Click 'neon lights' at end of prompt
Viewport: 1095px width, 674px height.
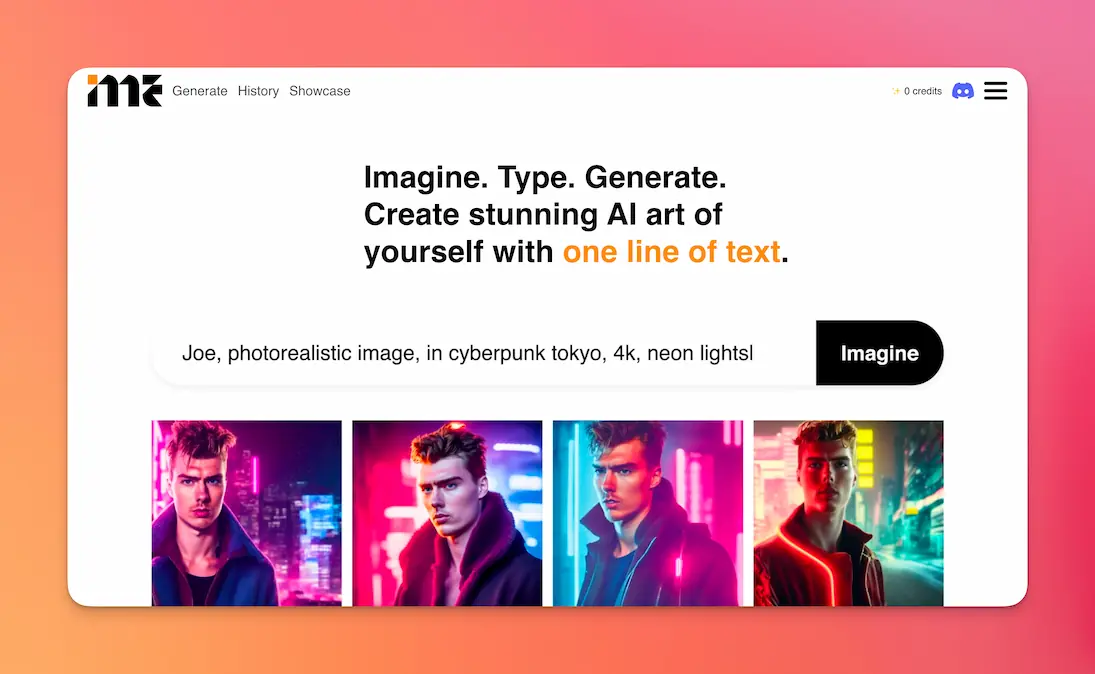click(x=700, y=353)
